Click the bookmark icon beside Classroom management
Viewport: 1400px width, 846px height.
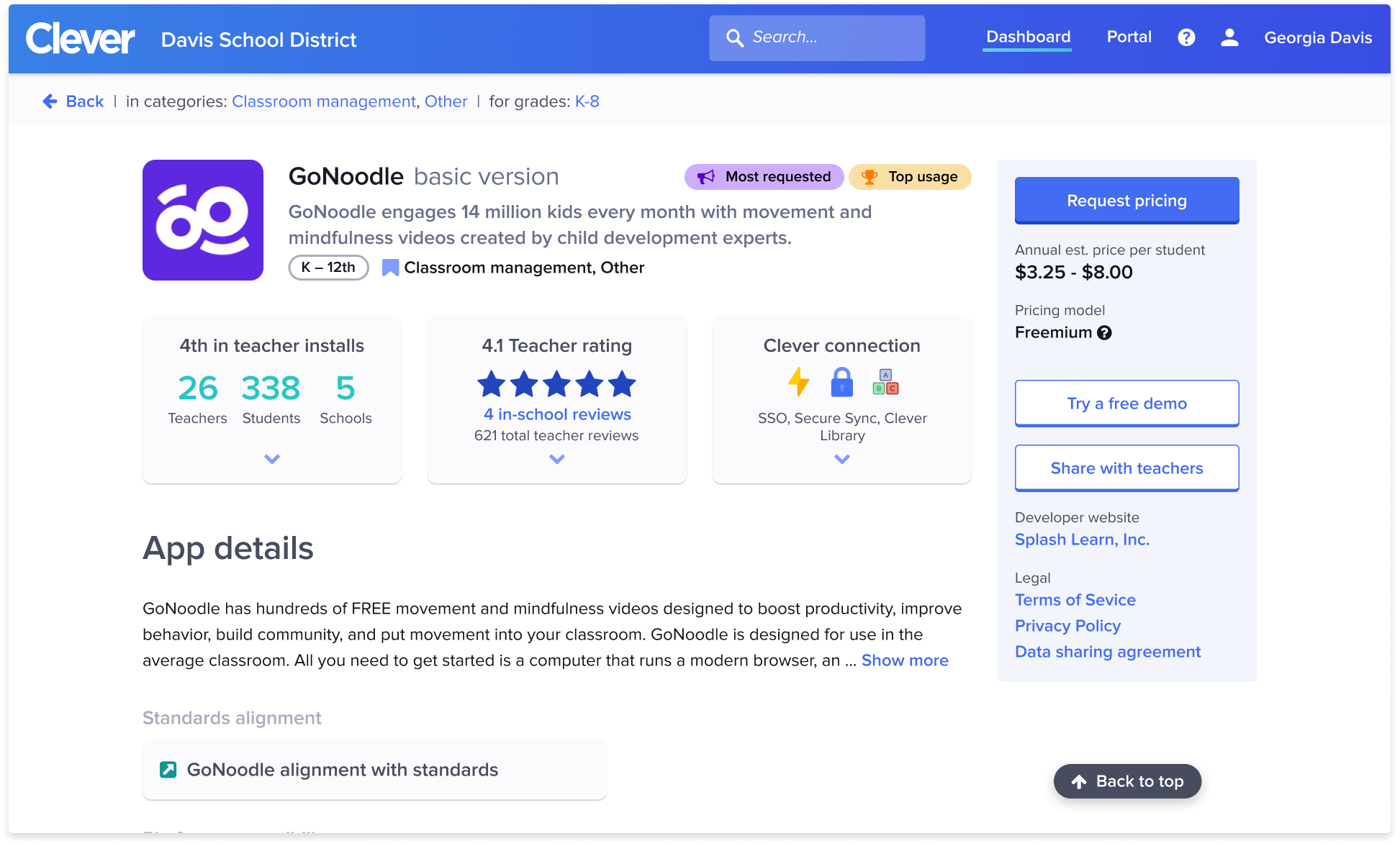[390, 268]
